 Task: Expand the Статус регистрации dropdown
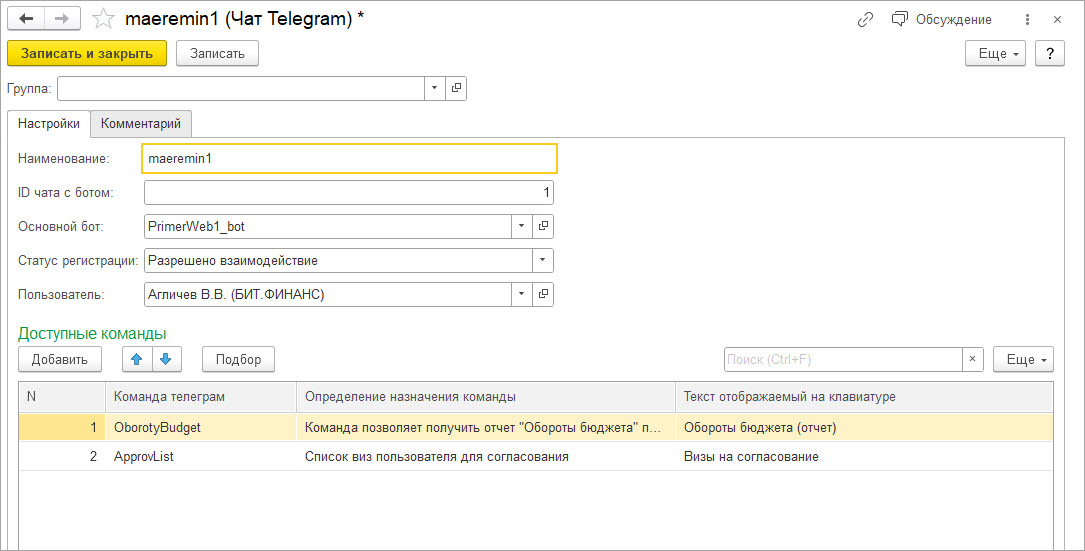(x=542, y=261)
